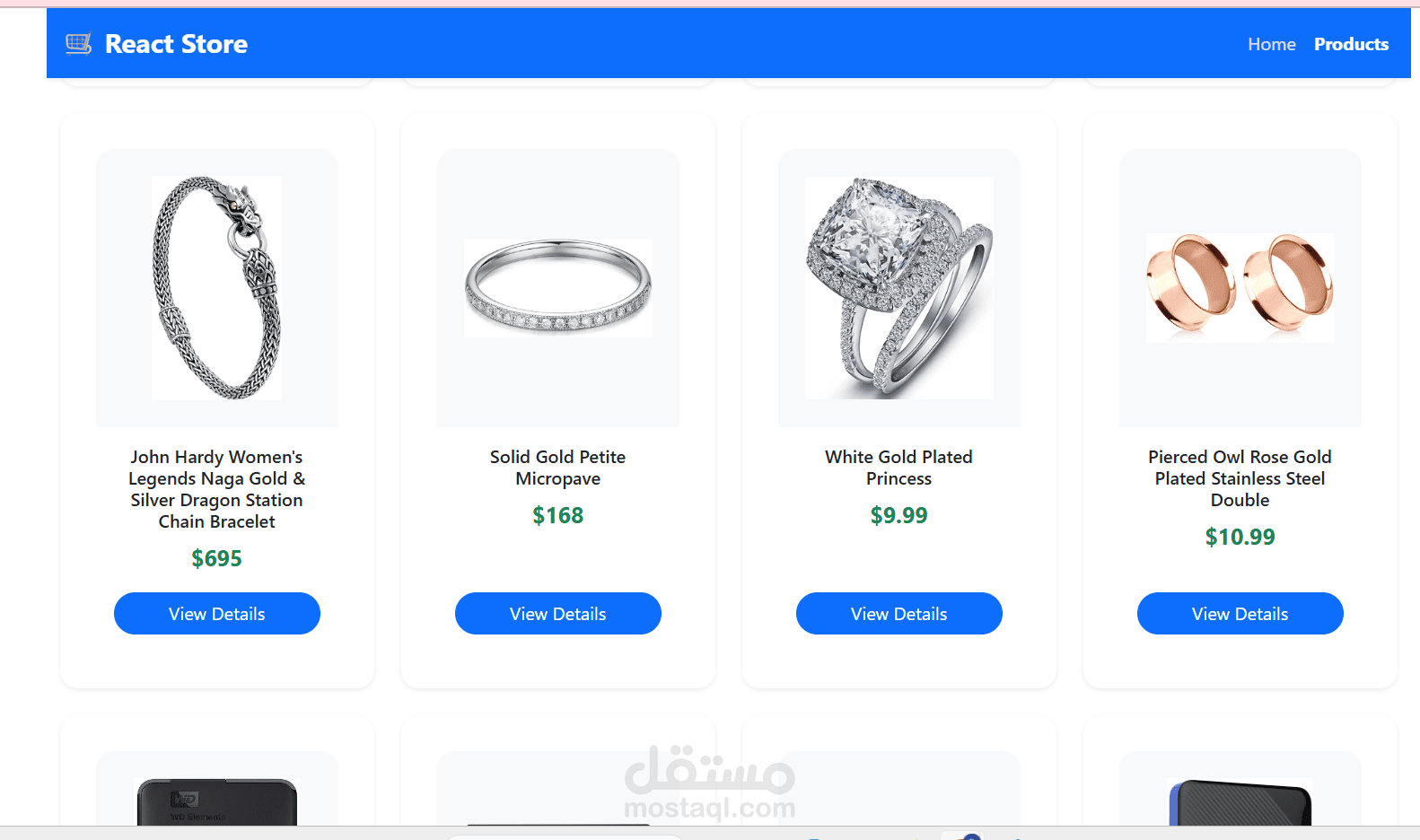
Task: Click the John Hardy Women's Legends title
Action: pyautogui.click(x=217, y=489)
